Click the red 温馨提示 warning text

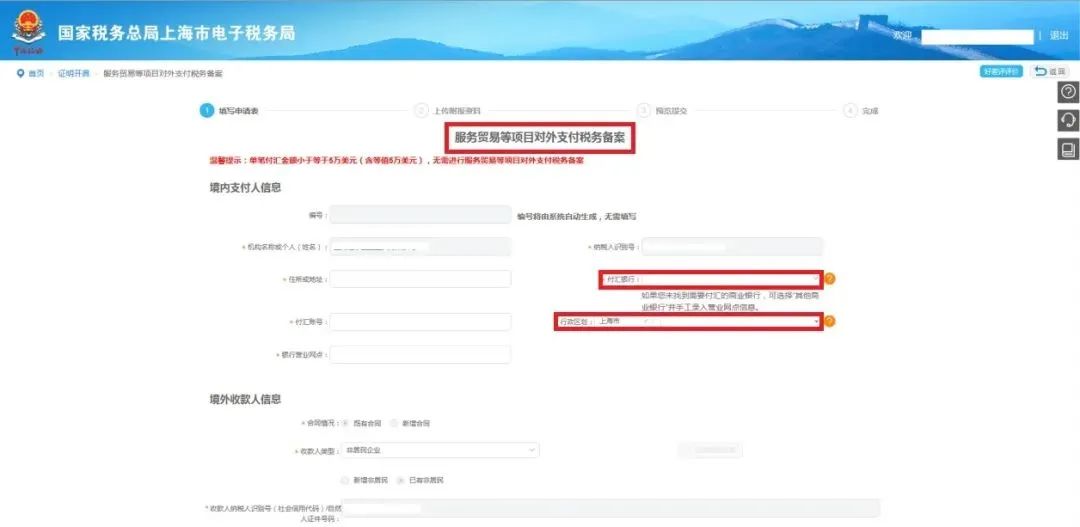click(397, 161)
